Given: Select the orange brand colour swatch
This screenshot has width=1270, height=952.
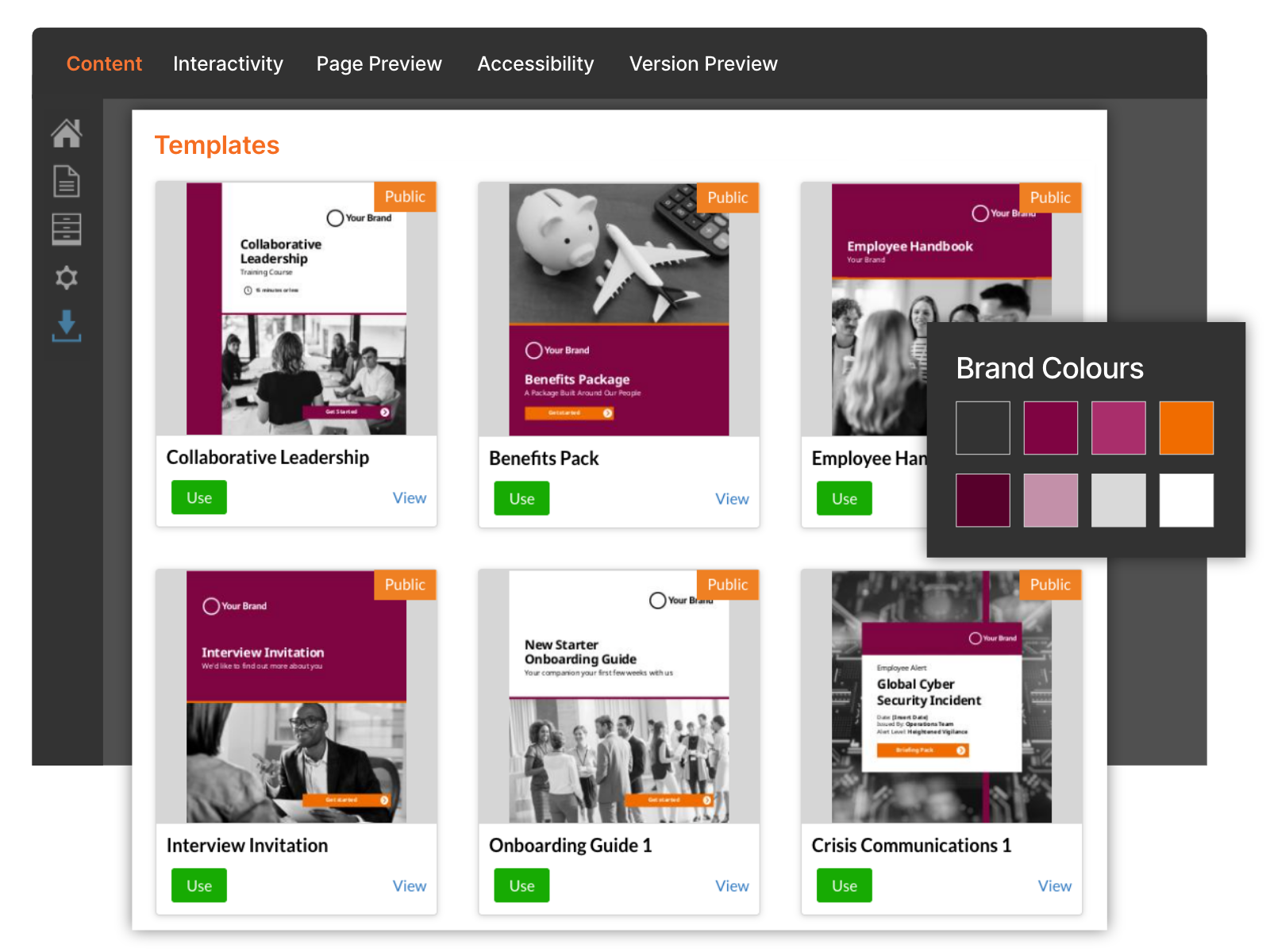Looking at the screenshot, I should click(1187, 428).
